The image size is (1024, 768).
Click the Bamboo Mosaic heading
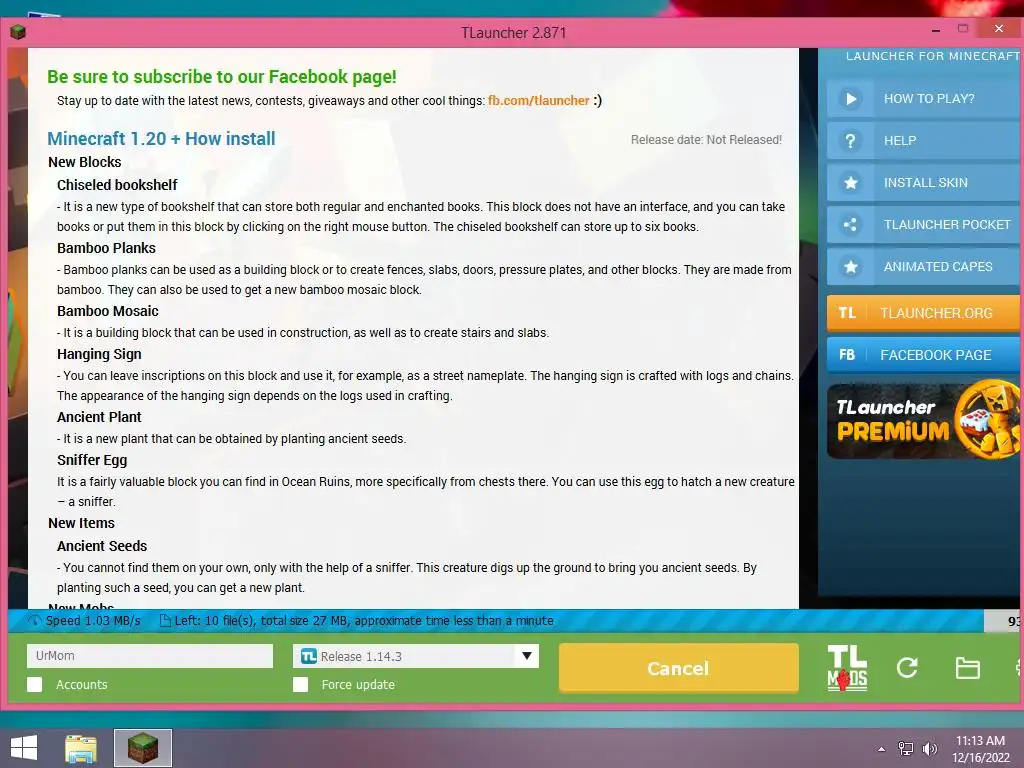(108, 311)
